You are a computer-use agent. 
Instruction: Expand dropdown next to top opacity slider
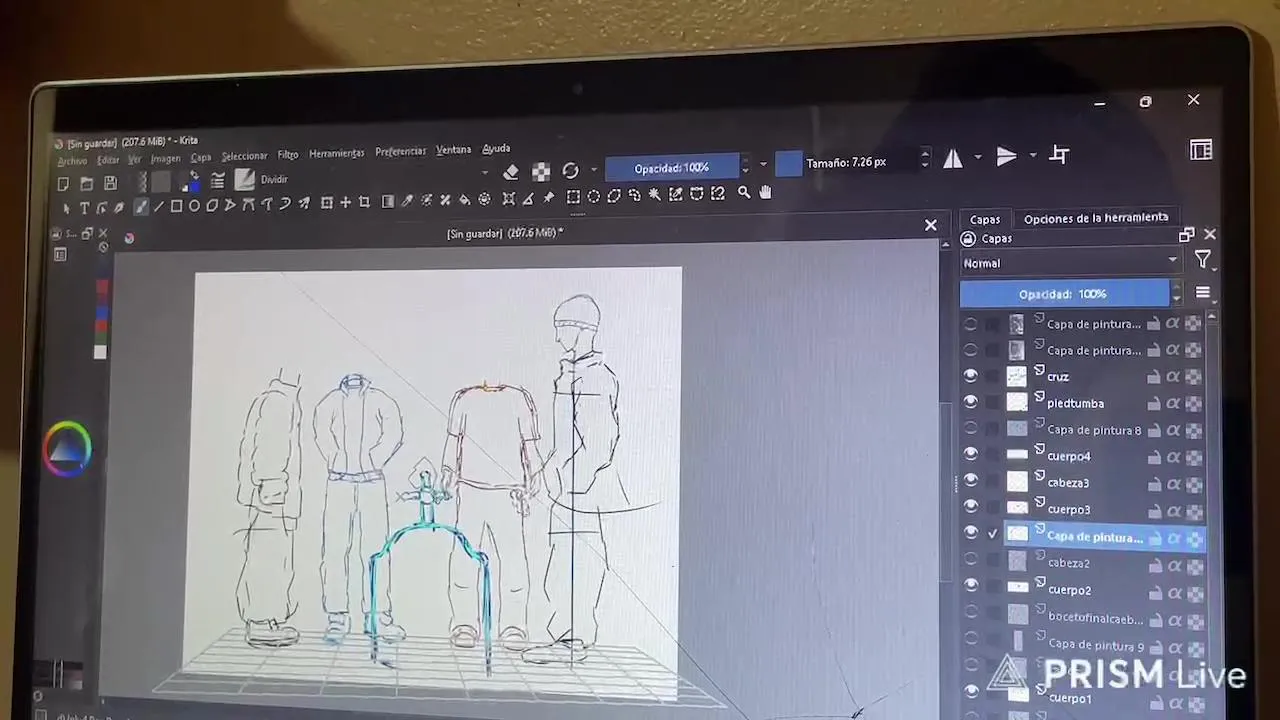tap(763, 165)
